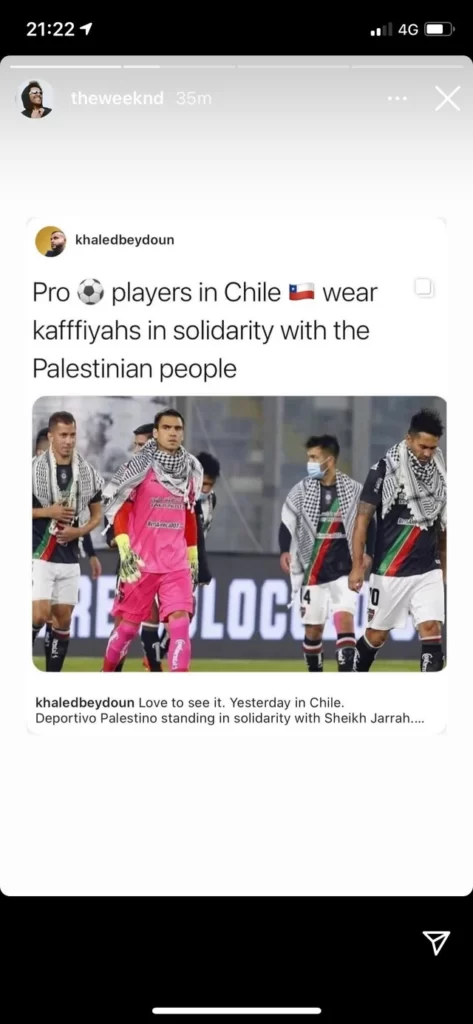Tap theweeknd username in story header
The width and height of the screenshot is (473, 1024).
click(x=117, y=99)
